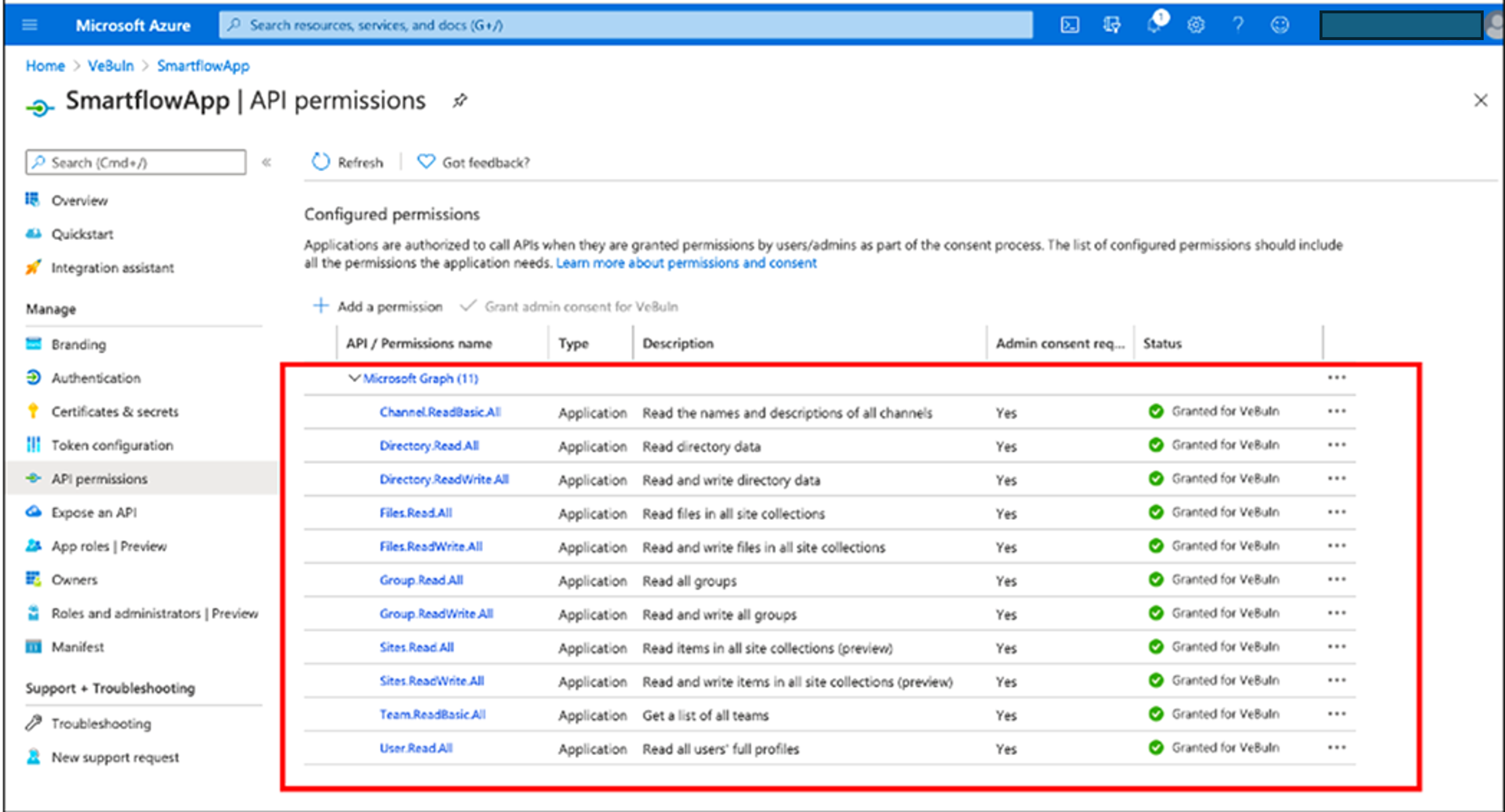Open the portal hamburger menu
This screenshot has height=812, width=1505.
click(30, 25)
